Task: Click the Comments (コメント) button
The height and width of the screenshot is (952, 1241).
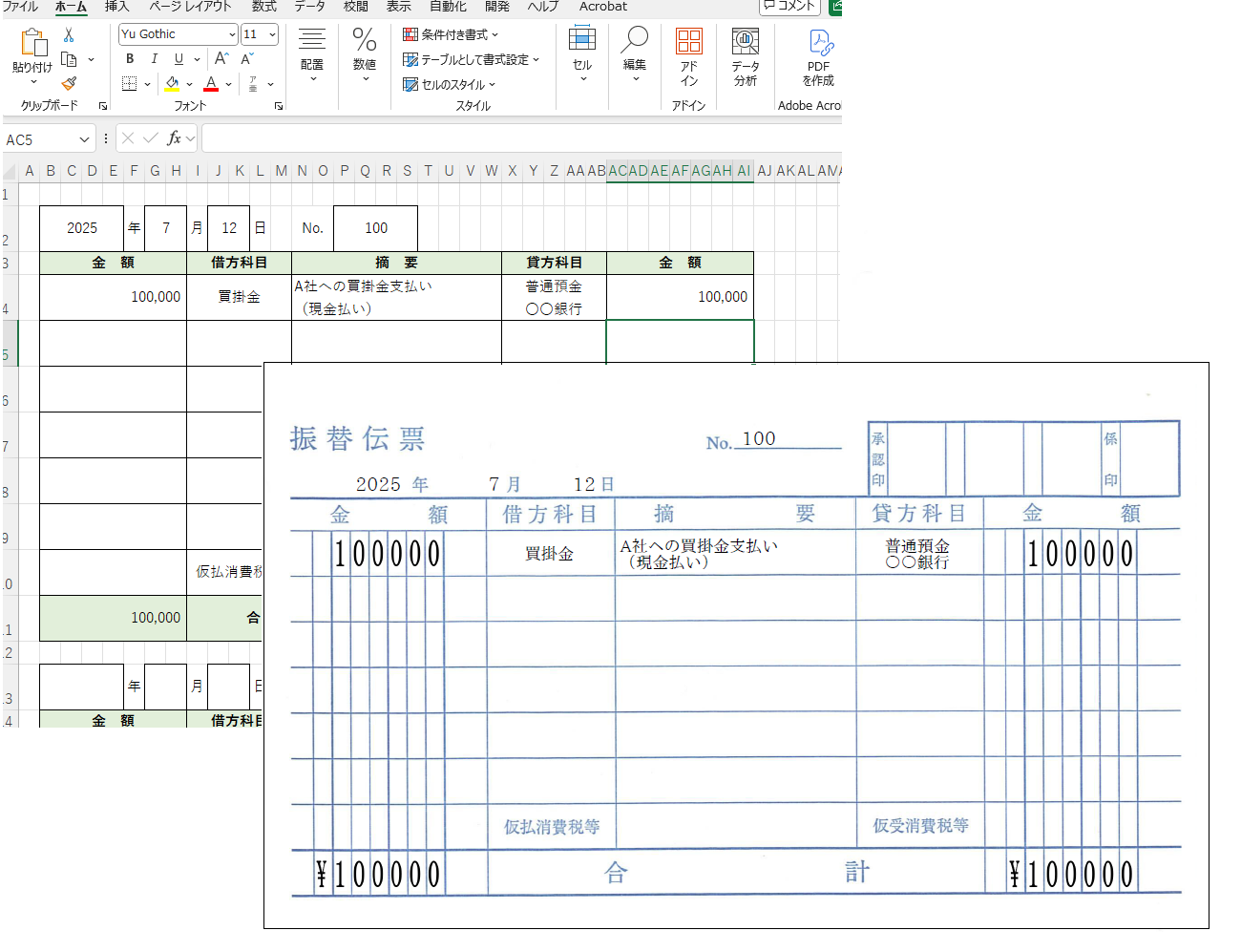Action: [x=789, y=7]
